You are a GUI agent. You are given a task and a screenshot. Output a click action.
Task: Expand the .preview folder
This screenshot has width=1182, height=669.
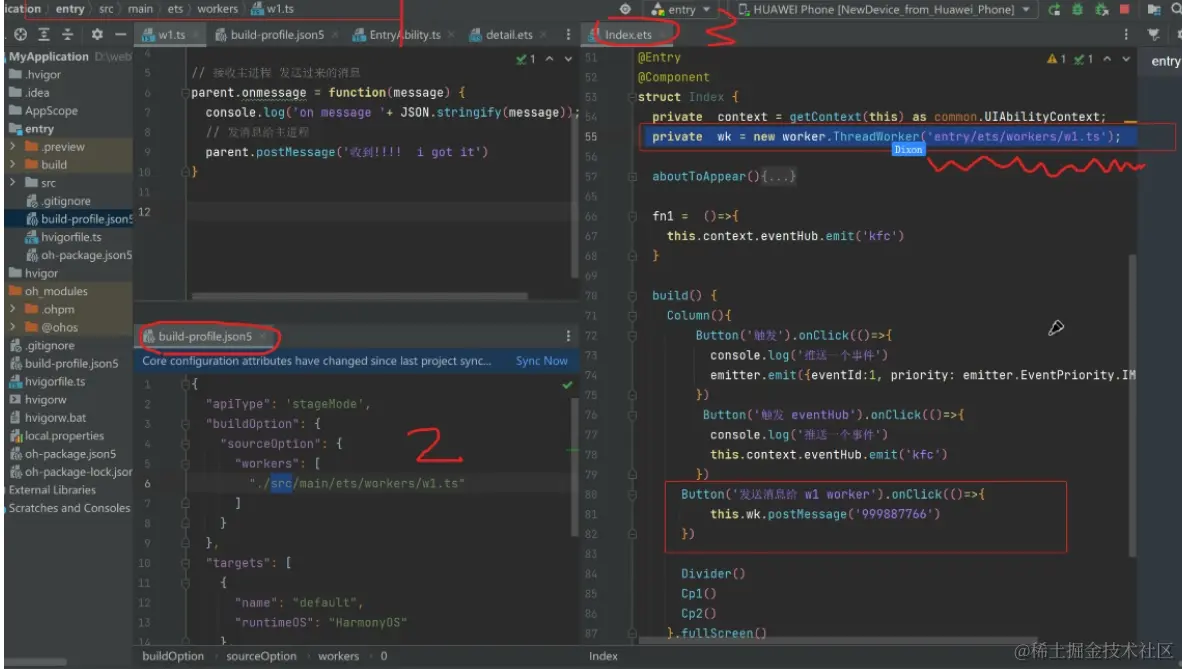(x=13, y=146)
